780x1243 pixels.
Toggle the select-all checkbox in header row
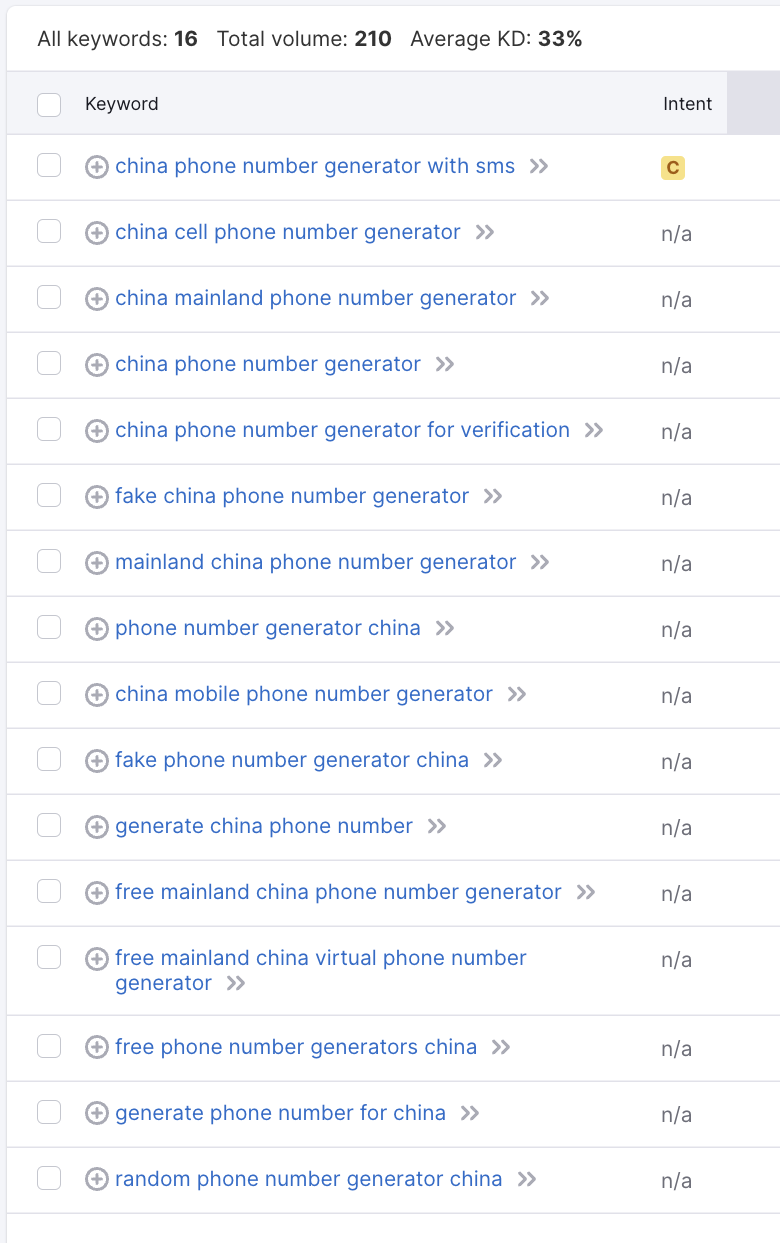[49, 104]
